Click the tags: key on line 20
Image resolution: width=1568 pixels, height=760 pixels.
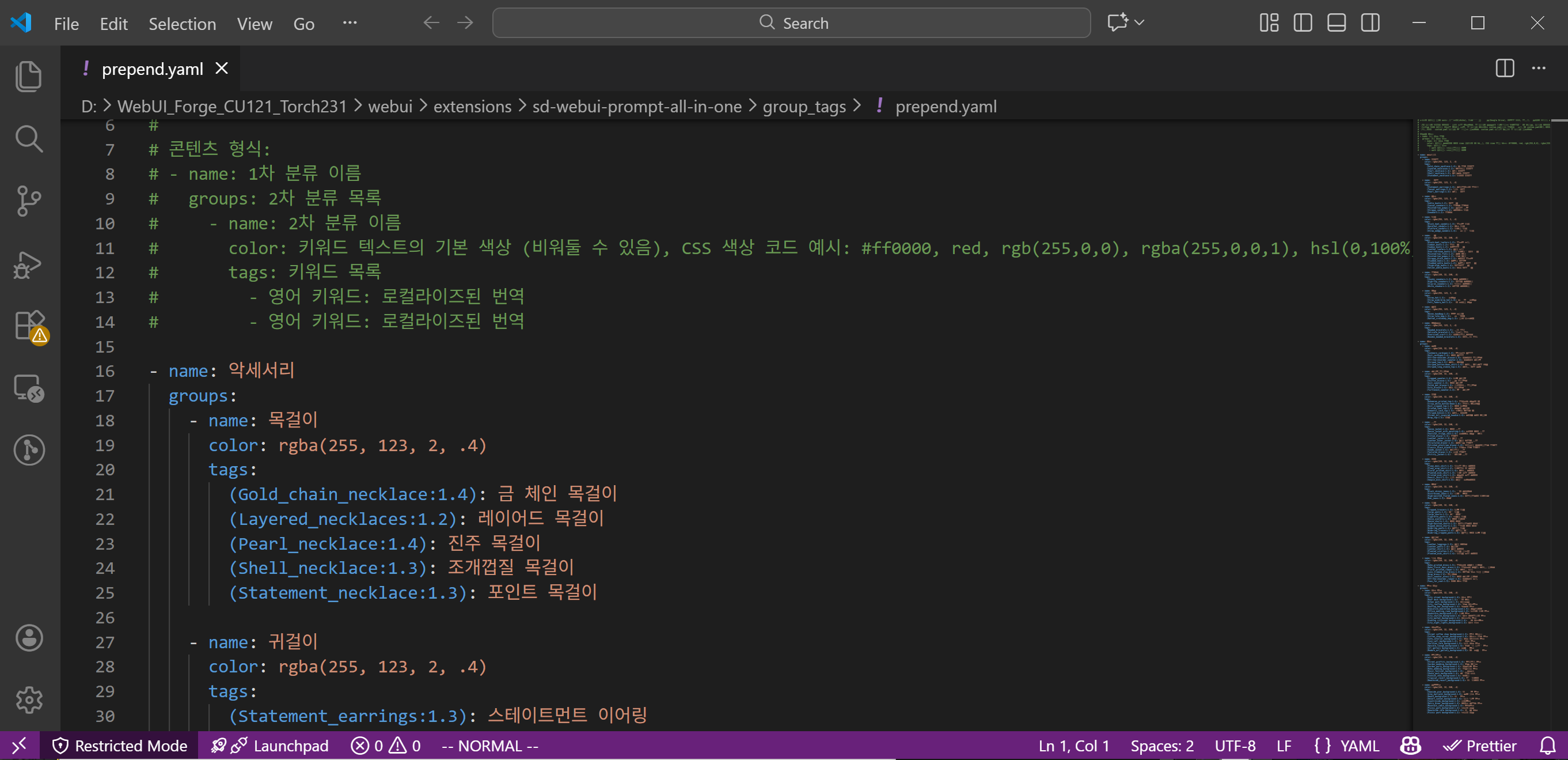[x=233, y=470]
